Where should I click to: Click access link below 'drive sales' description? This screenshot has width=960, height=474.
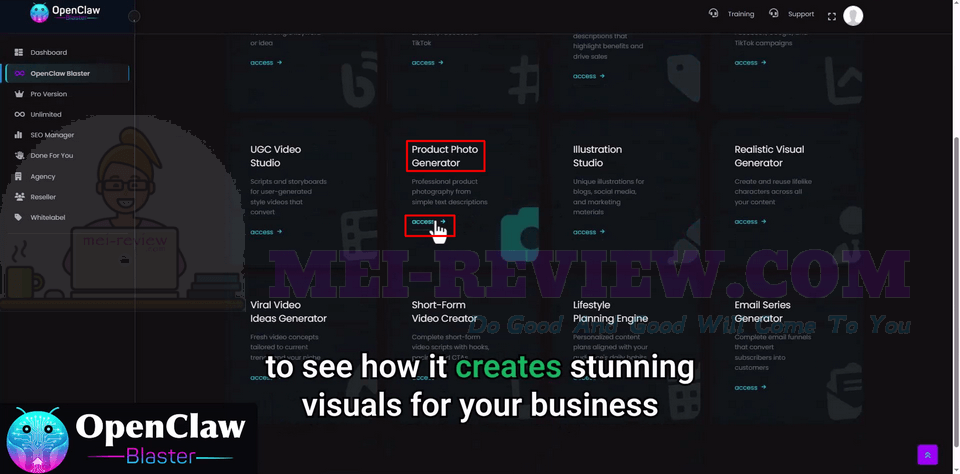[589, 76]
